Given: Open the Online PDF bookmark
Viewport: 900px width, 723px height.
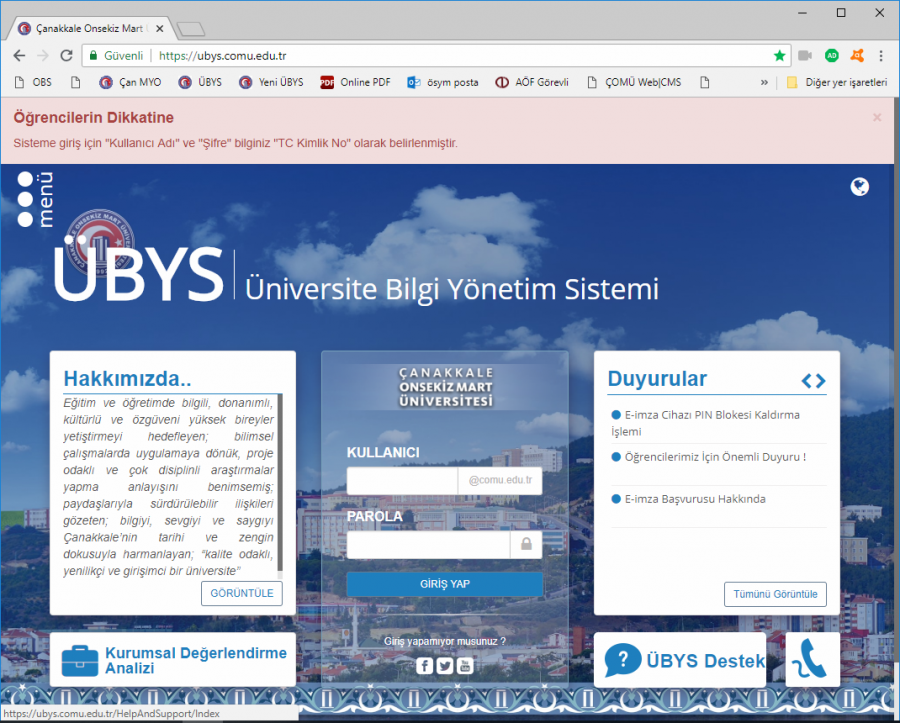Looking at the screenshot, I should [355, 83].
